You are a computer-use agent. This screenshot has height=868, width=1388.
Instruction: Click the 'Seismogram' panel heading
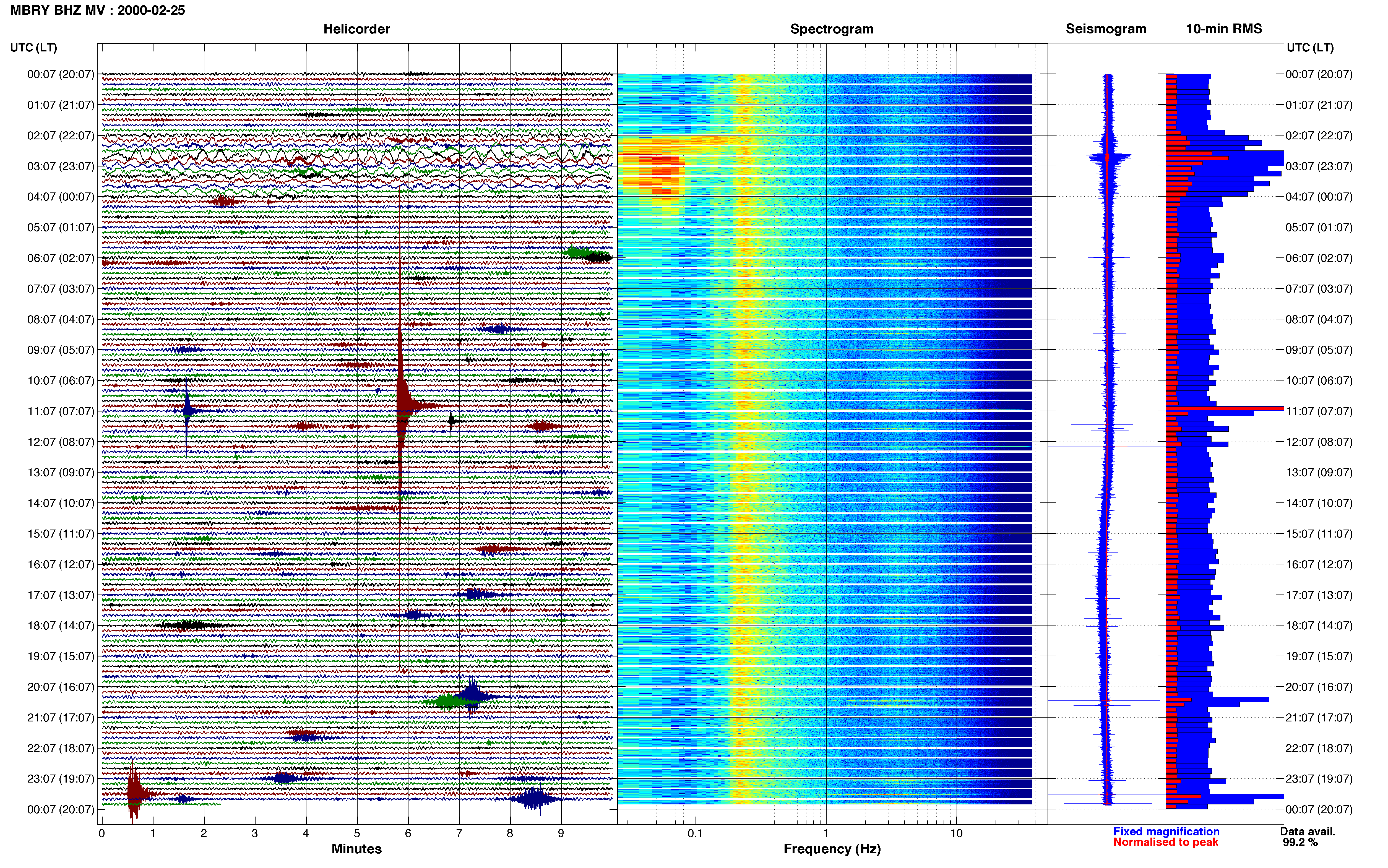tap(1106, 29)
